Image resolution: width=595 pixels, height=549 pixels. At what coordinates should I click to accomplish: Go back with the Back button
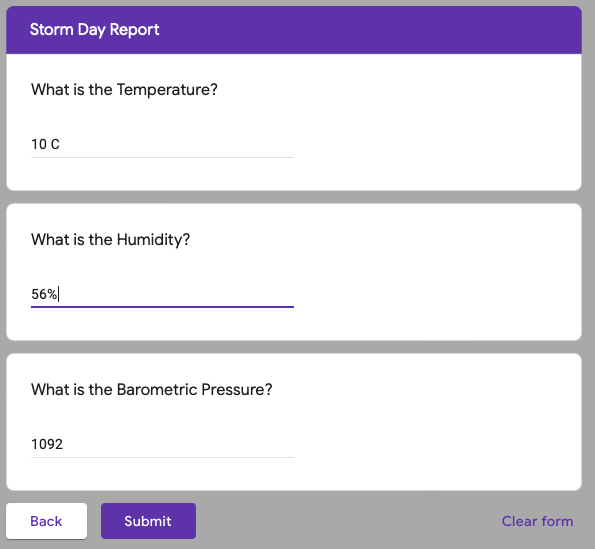coord(46,521)
